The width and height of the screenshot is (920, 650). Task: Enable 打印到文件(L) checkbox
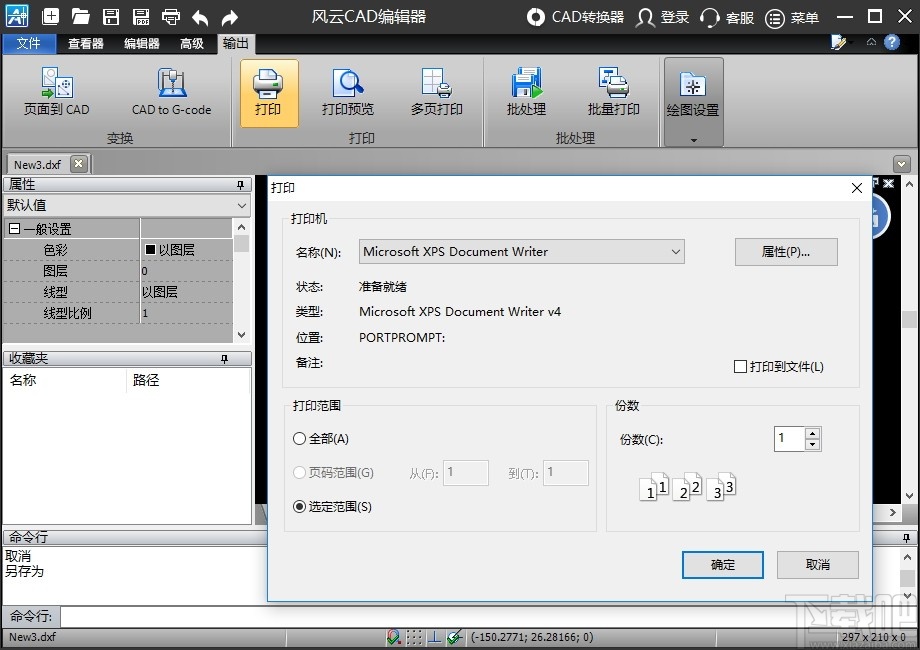pos(740,367)
